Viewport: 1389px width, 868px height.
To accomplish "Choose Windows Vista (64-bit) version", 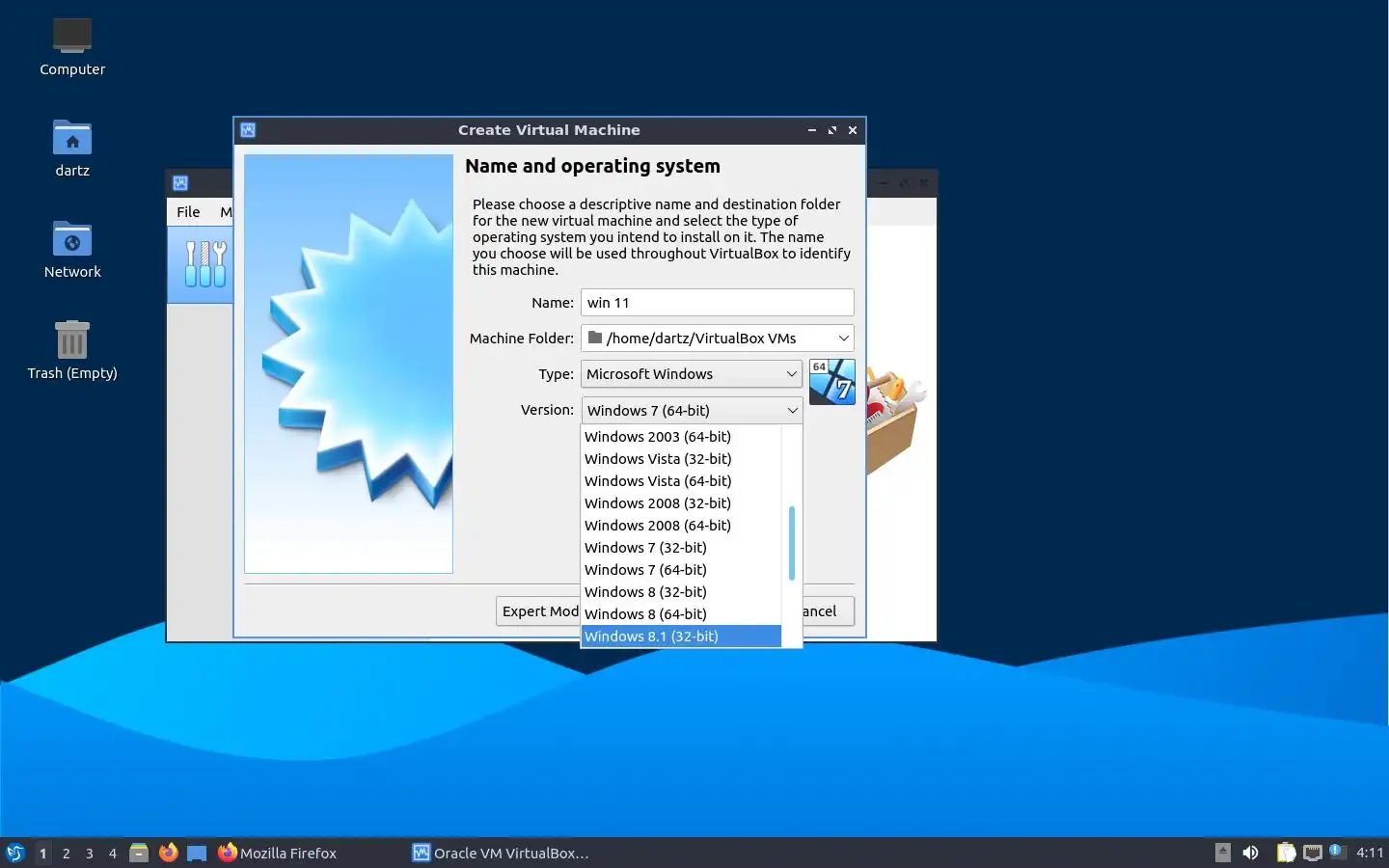I will click(681, 481).
